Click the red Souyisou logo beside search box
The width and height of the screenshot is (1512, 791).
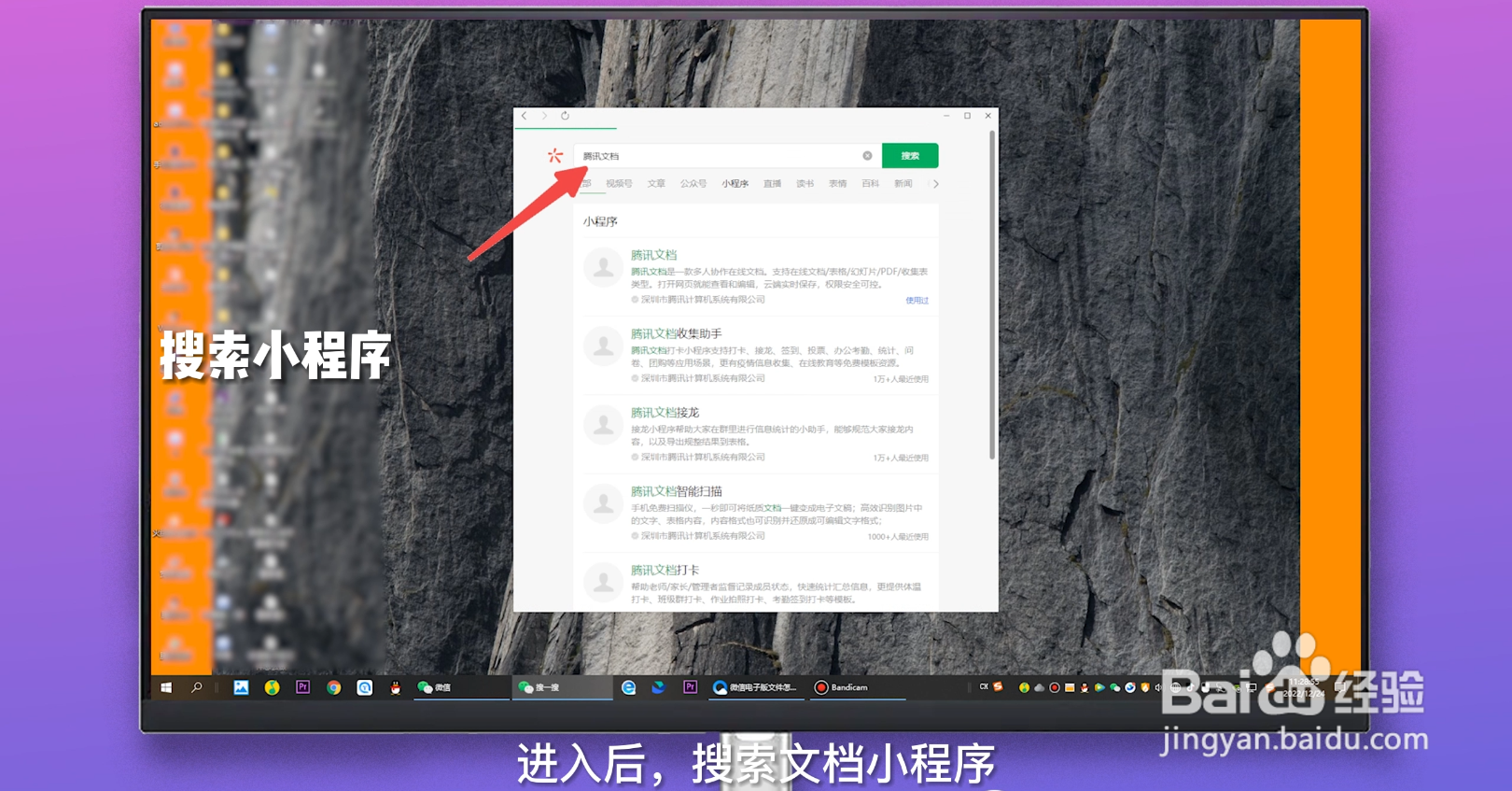click(555, 155)
